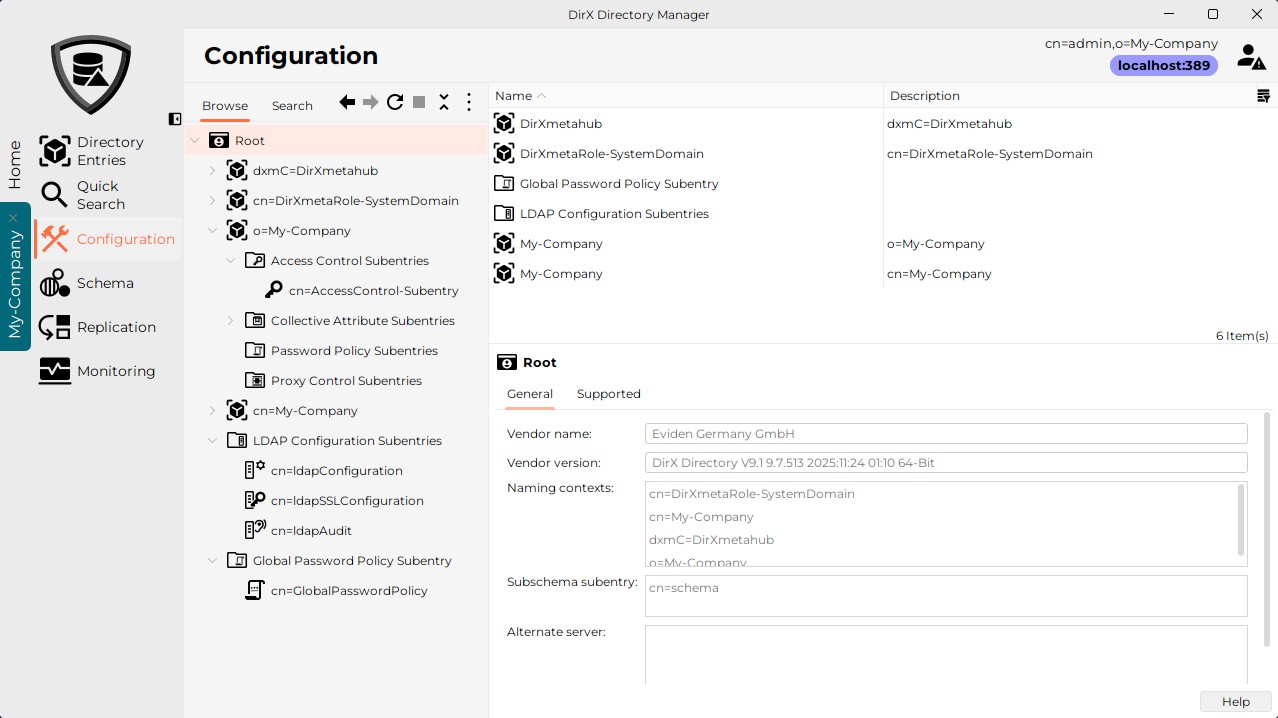Refresh the configuration tree
1278x718 pixels.
(x=394, y=101)
